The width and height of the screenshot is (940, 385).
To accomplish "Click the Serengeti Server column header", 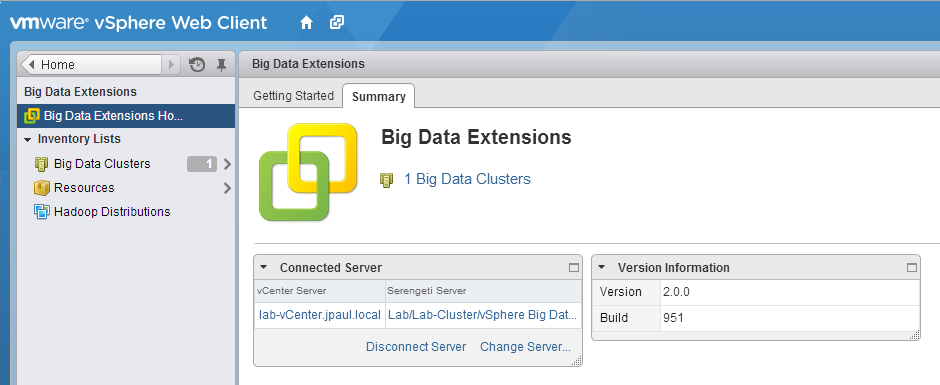I will [x=483, y=291].
